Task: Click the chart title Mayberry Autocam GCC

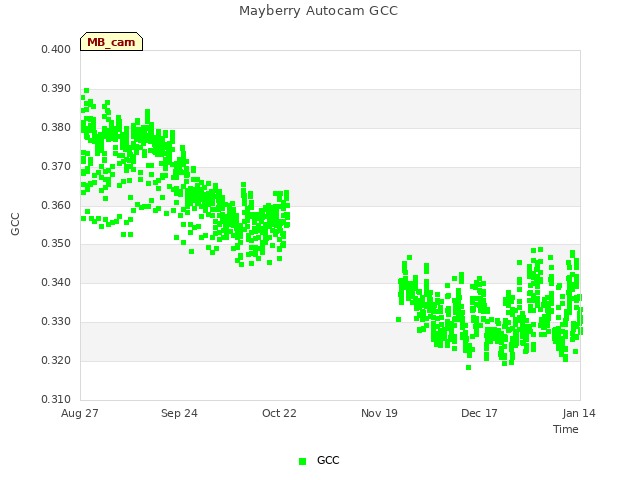Action: point(318,11)
